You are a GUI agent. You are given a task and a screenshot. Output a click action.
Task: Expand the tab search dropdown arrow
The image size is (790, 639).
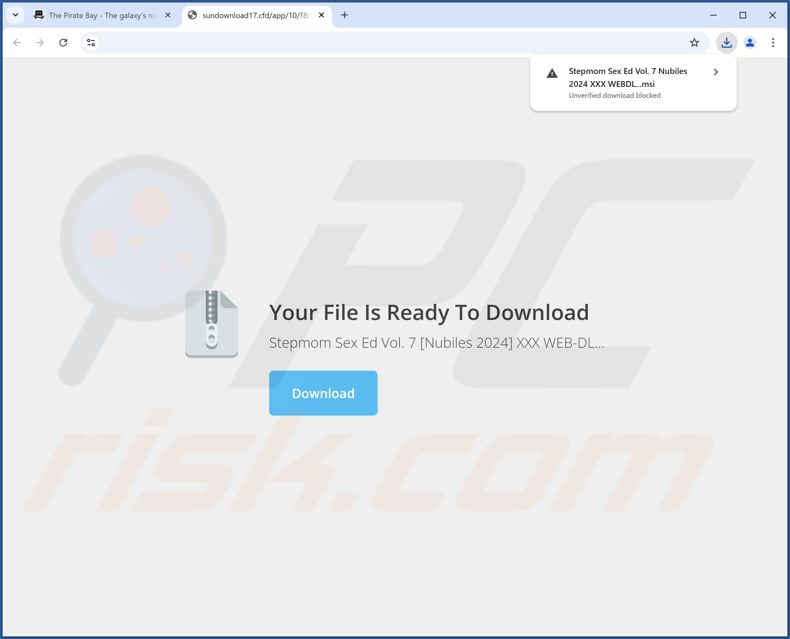tap(16, 15)
